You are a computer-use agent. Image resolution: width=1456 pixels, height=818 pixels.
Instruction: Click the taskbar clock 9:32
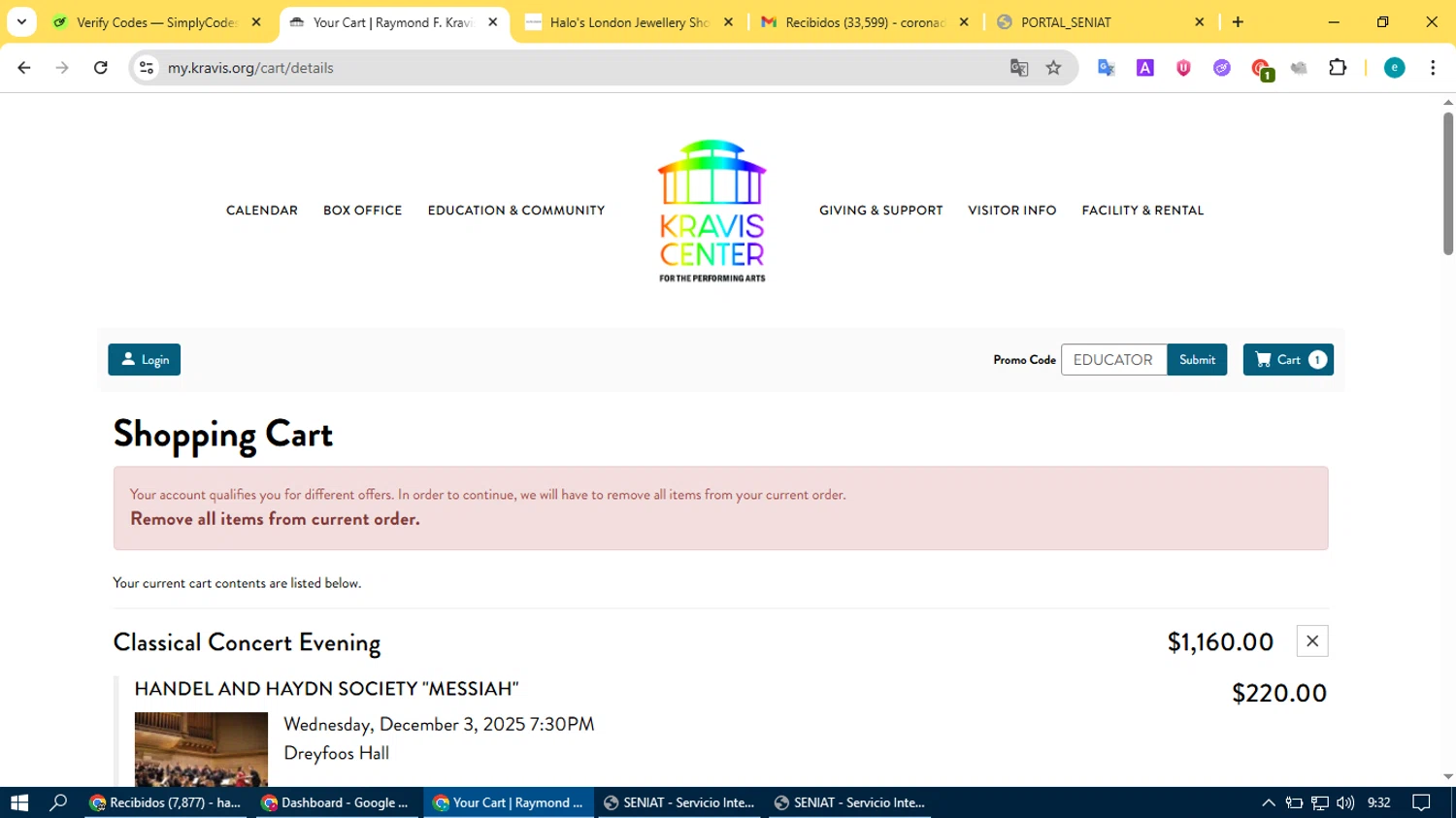pyautogui.click(x=1378, y=802)
